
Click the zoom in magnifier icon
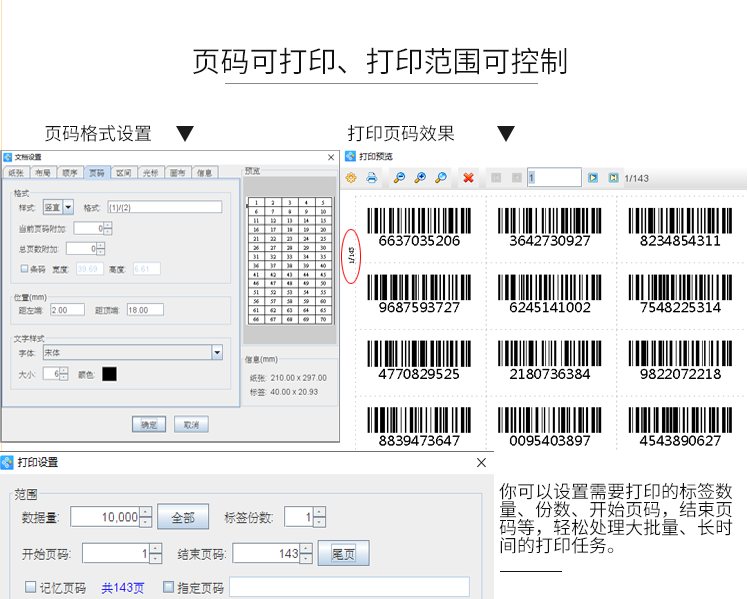[420, 178]
